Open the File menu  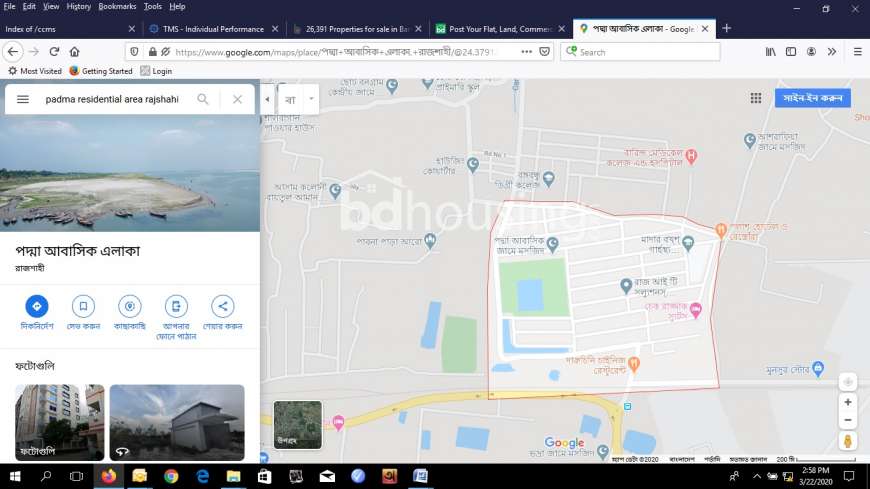9,6
